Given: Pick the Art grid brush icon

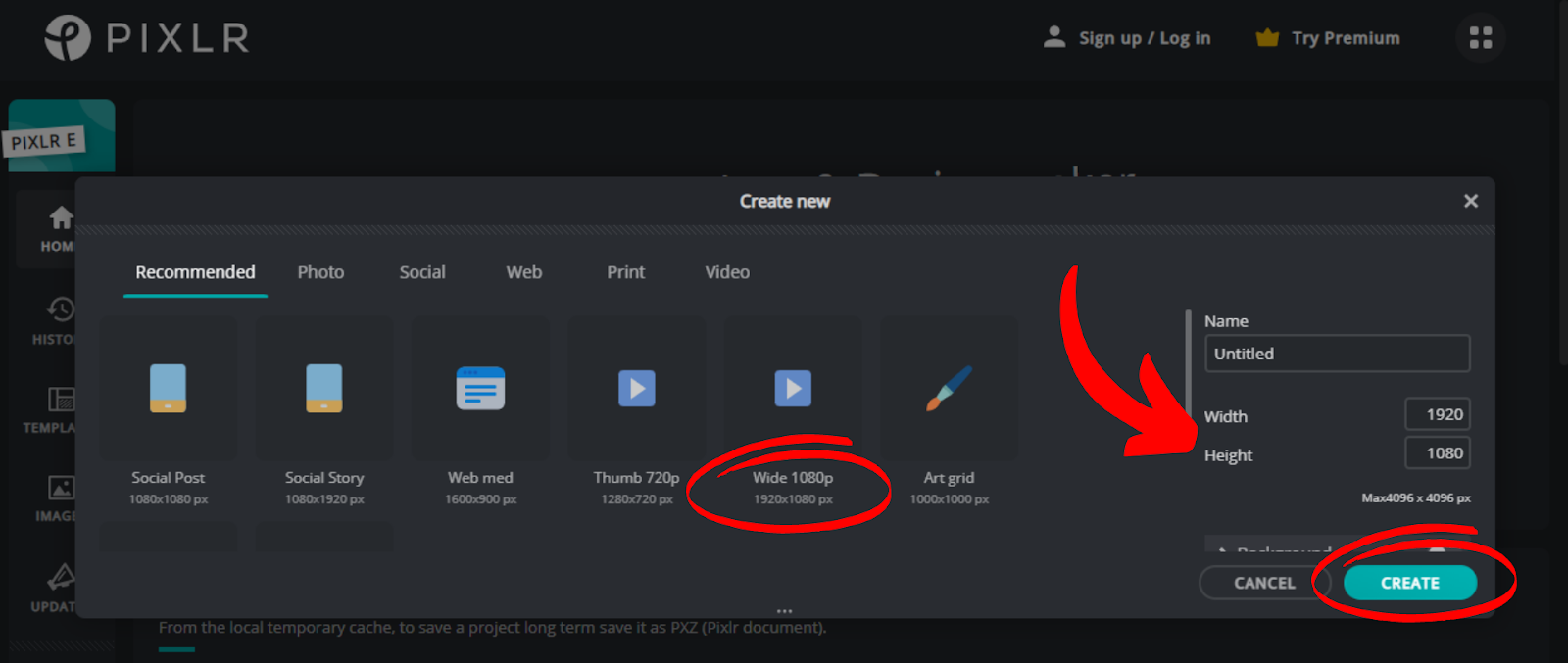Looking at the screenshot, I should pos(950,388).
